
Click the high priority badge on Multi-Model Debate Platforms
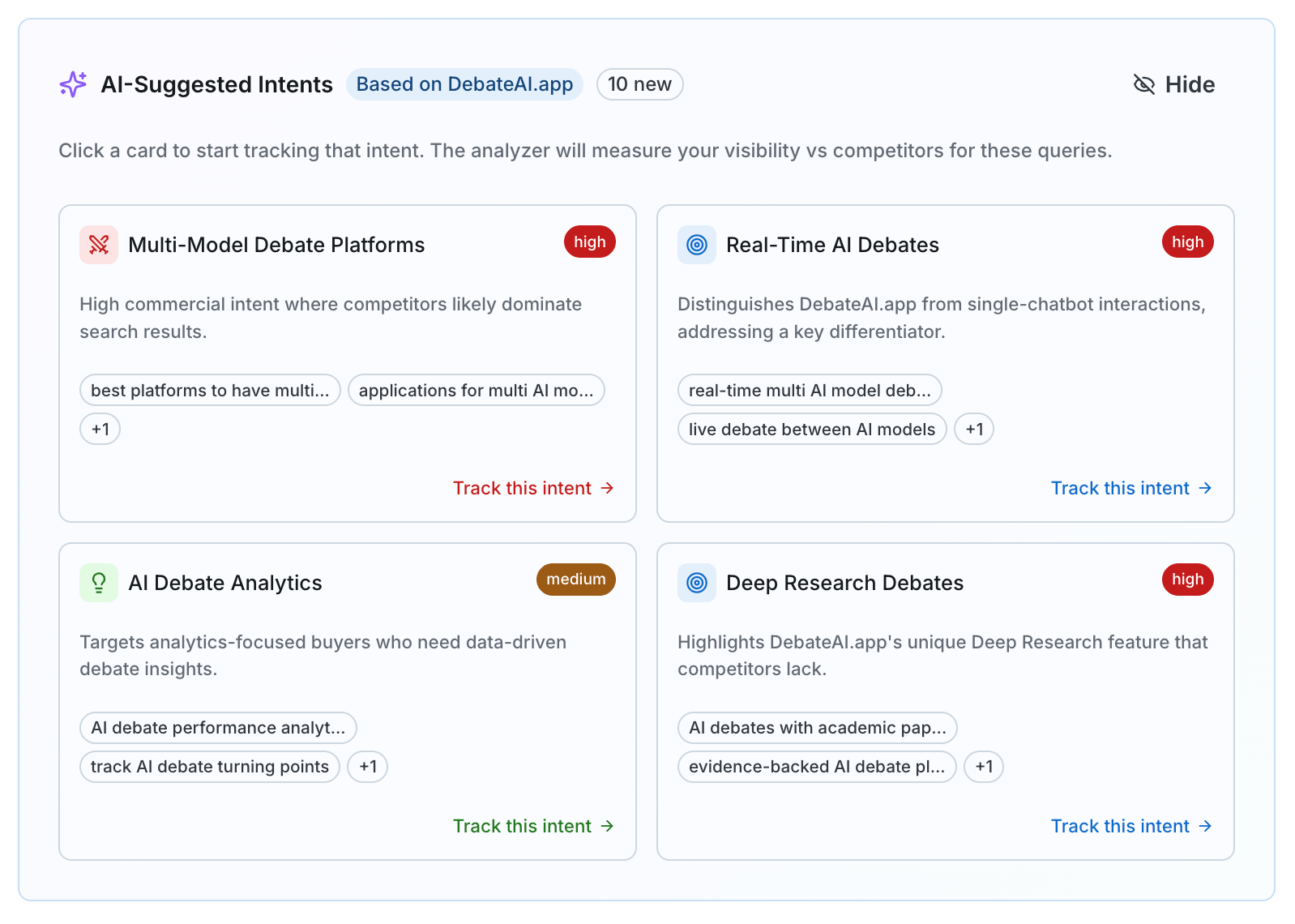pyautogui.click(x=589, y=242)
